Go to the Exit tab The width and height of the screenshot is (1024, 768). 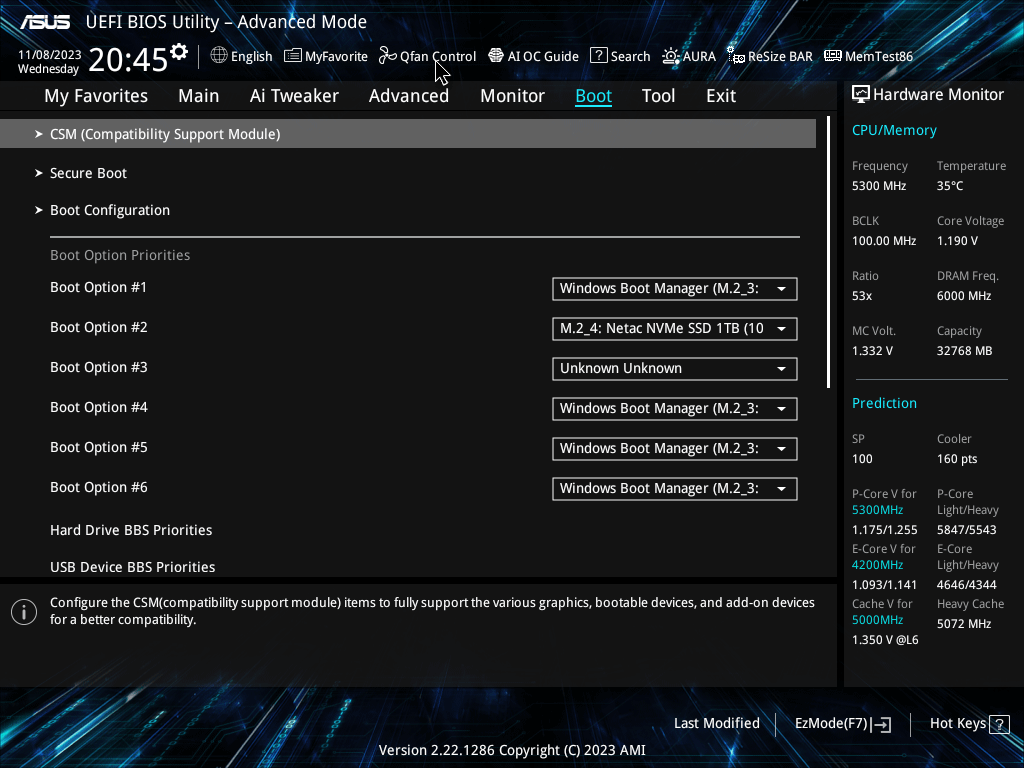coord(721,96)
